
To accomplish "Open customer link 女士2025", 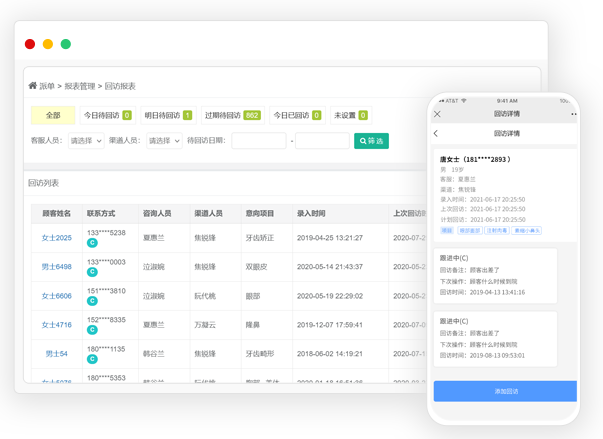I will tap(56, 238).
